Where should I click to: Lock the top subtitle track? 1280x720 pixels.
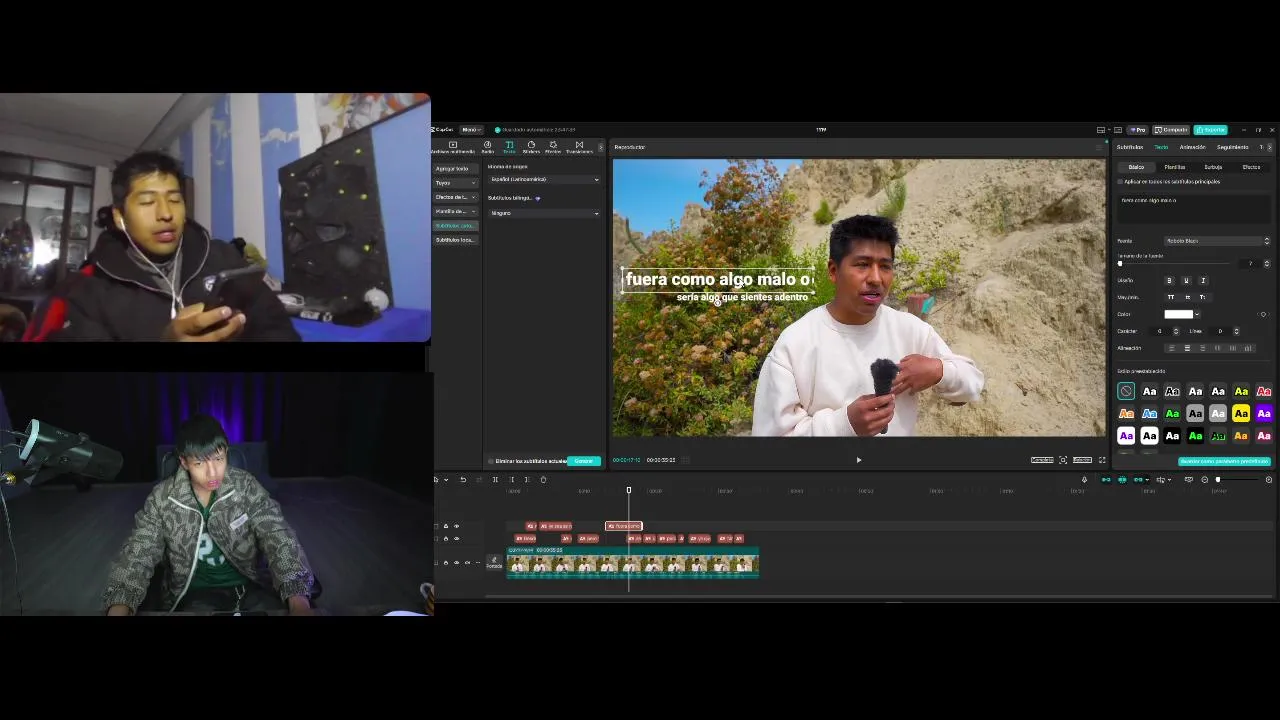(446, 526)
